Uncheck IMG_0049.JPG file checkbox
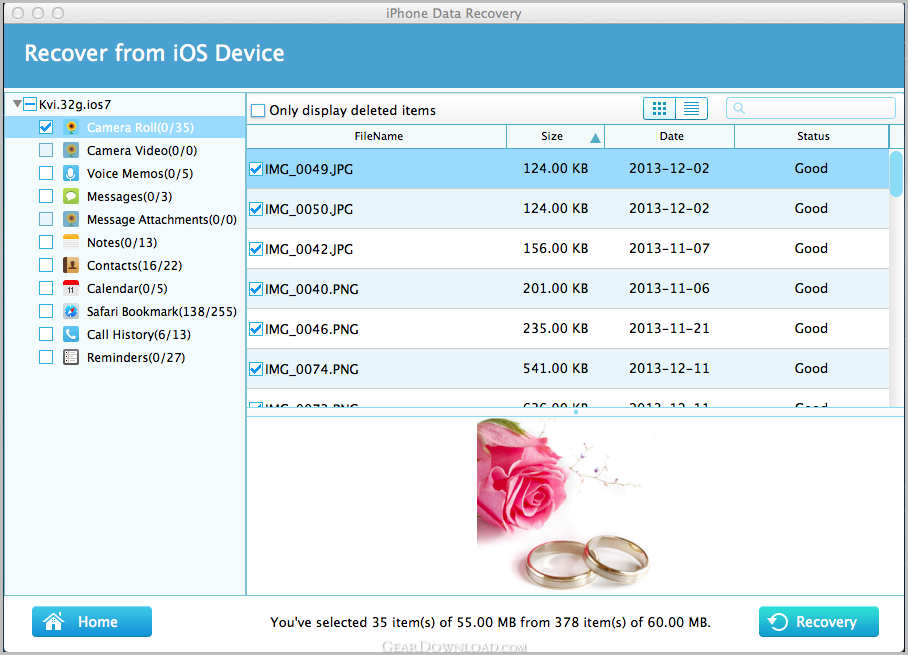Screen dimensions: 908x655 tap(255, 169)
